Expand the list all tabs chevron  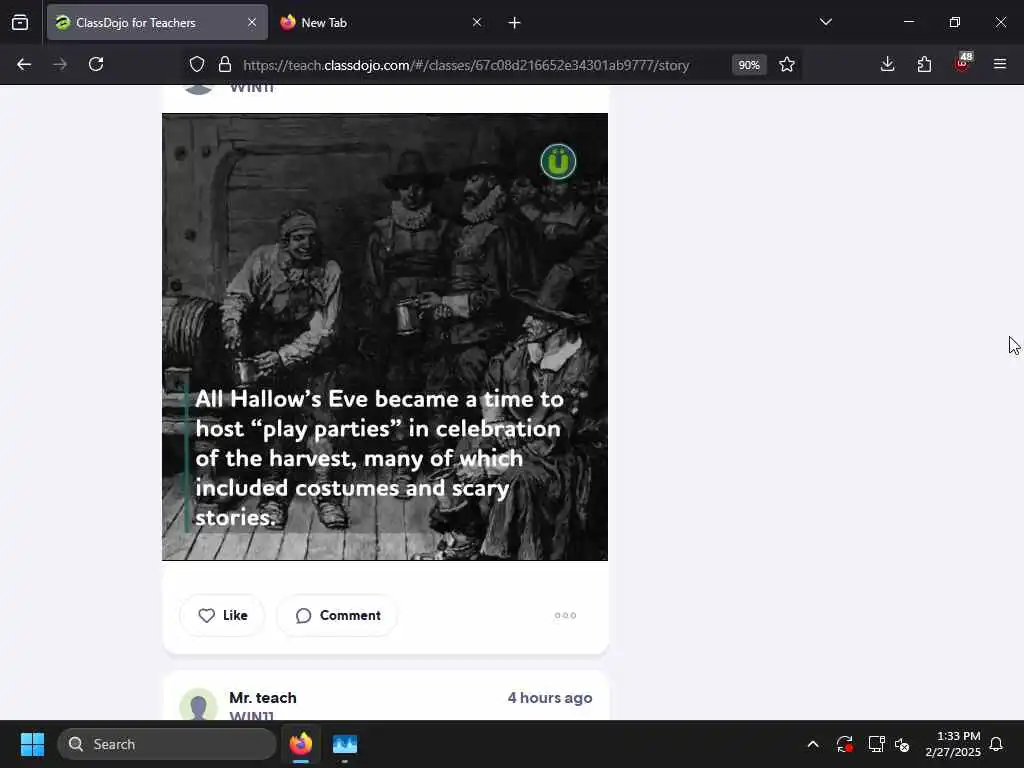(825, 22)
